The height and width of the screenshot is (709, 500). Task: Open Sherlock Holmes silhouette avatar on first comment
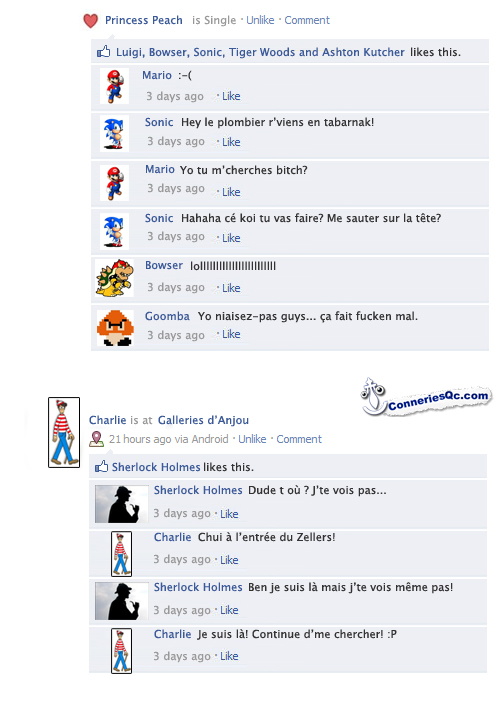[122, 504]
